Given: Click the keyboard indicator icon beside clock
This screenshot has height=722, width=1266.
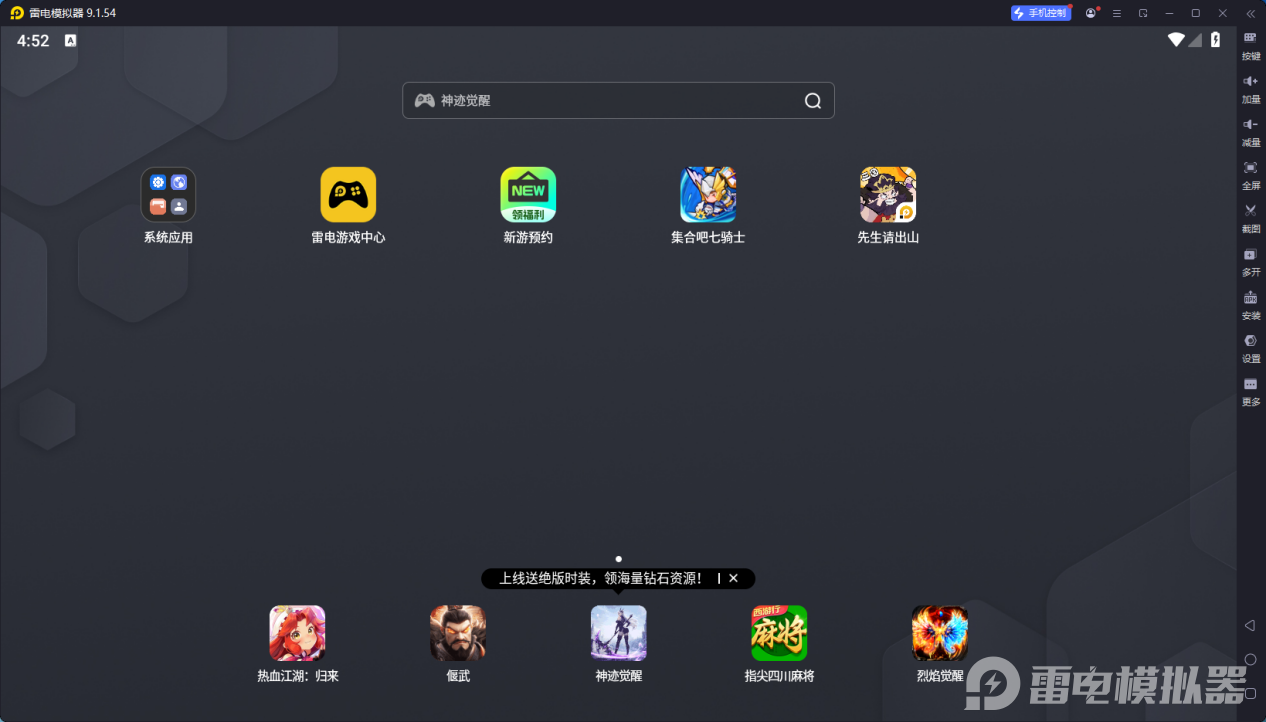Looking at the screenshot, I should coord(70,41).
